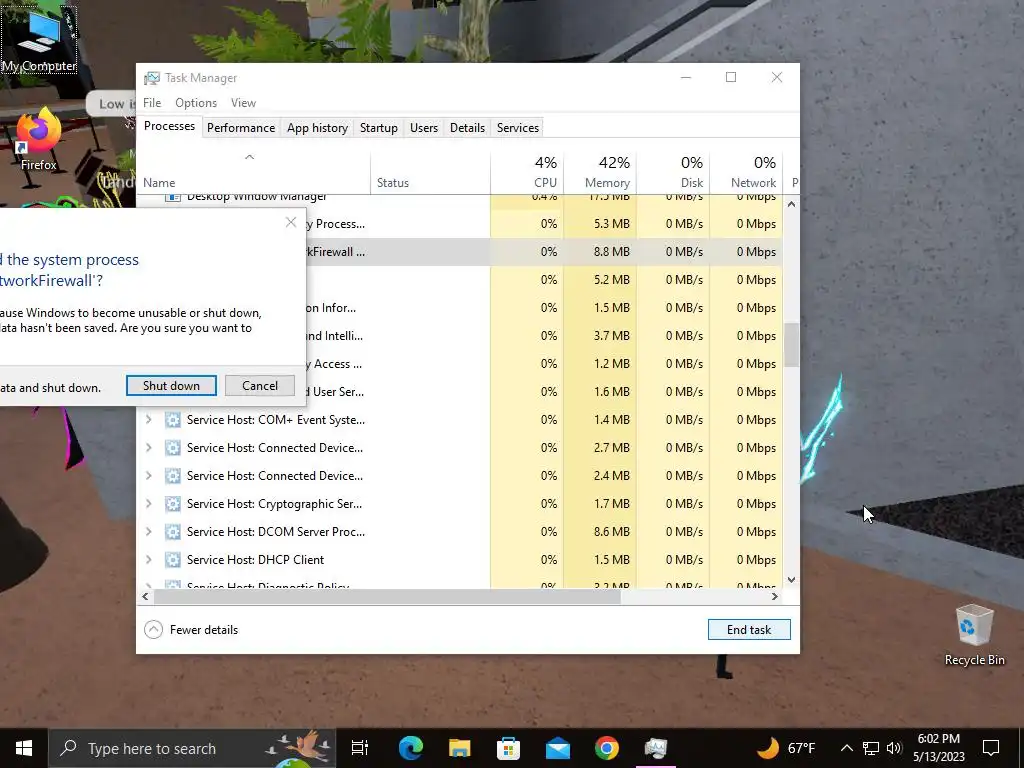Show hidden system tray icons
This screenshot has height=768, width=1024.
(846, 748)
